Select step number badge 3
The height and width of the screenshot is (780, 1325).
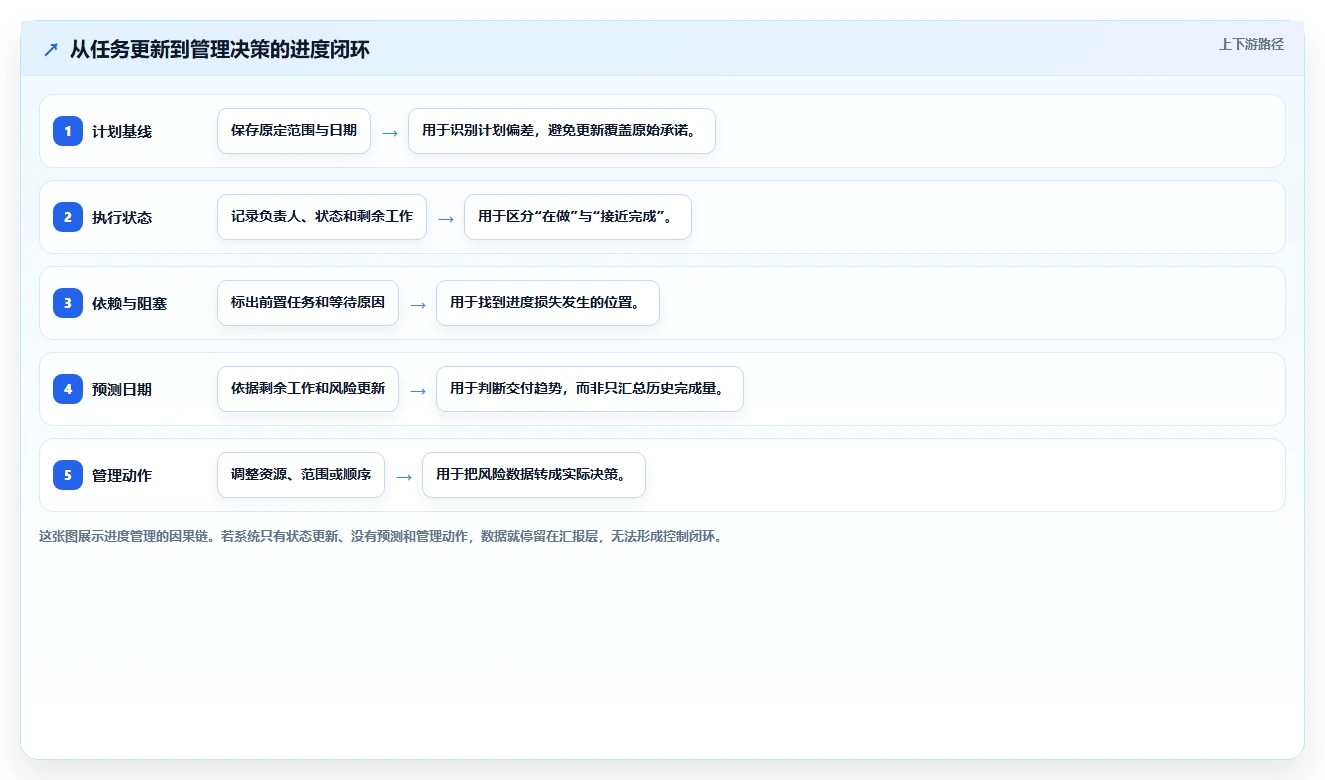68,303
